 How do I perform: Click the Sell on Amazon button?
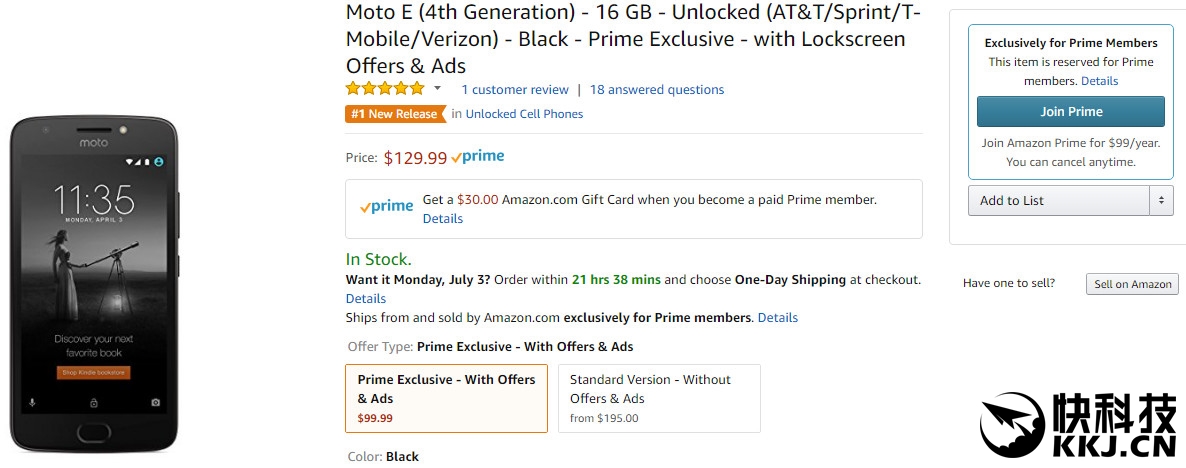[1132, 284]
